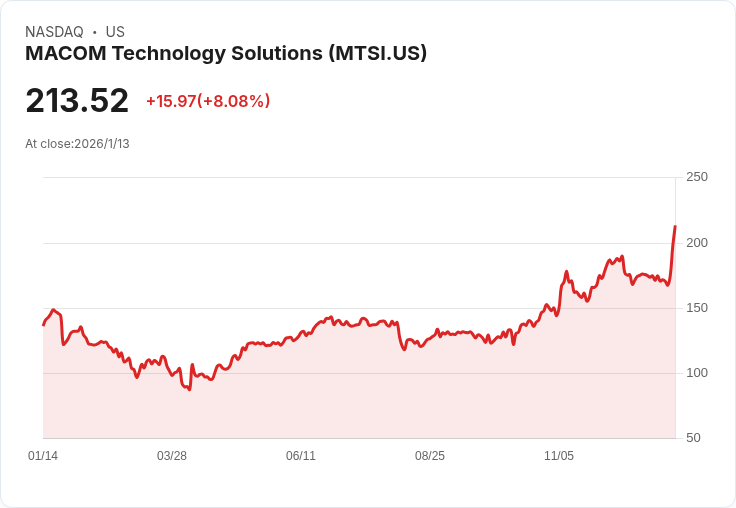Click the US market label
This screenshot has width=736, height=508.
tap(115, 32)
